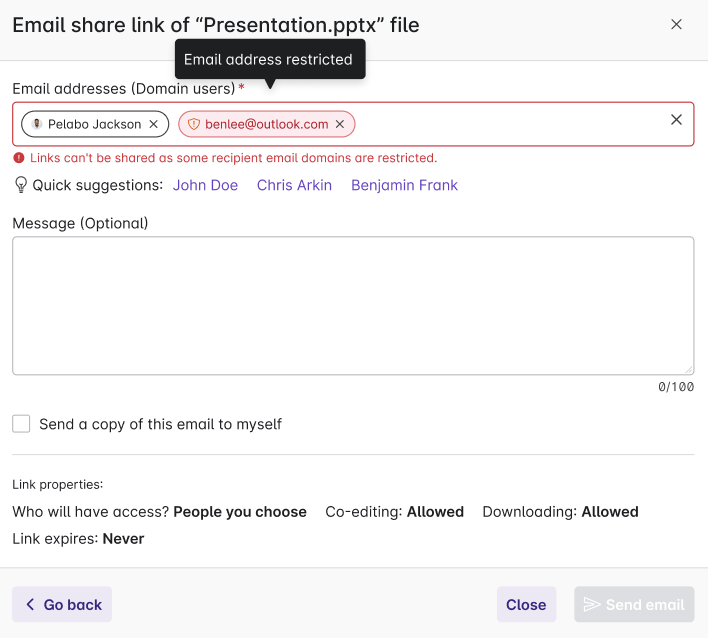Click the Link properties heading
Viewport: 708px width, 638px height.
(58, 484)
